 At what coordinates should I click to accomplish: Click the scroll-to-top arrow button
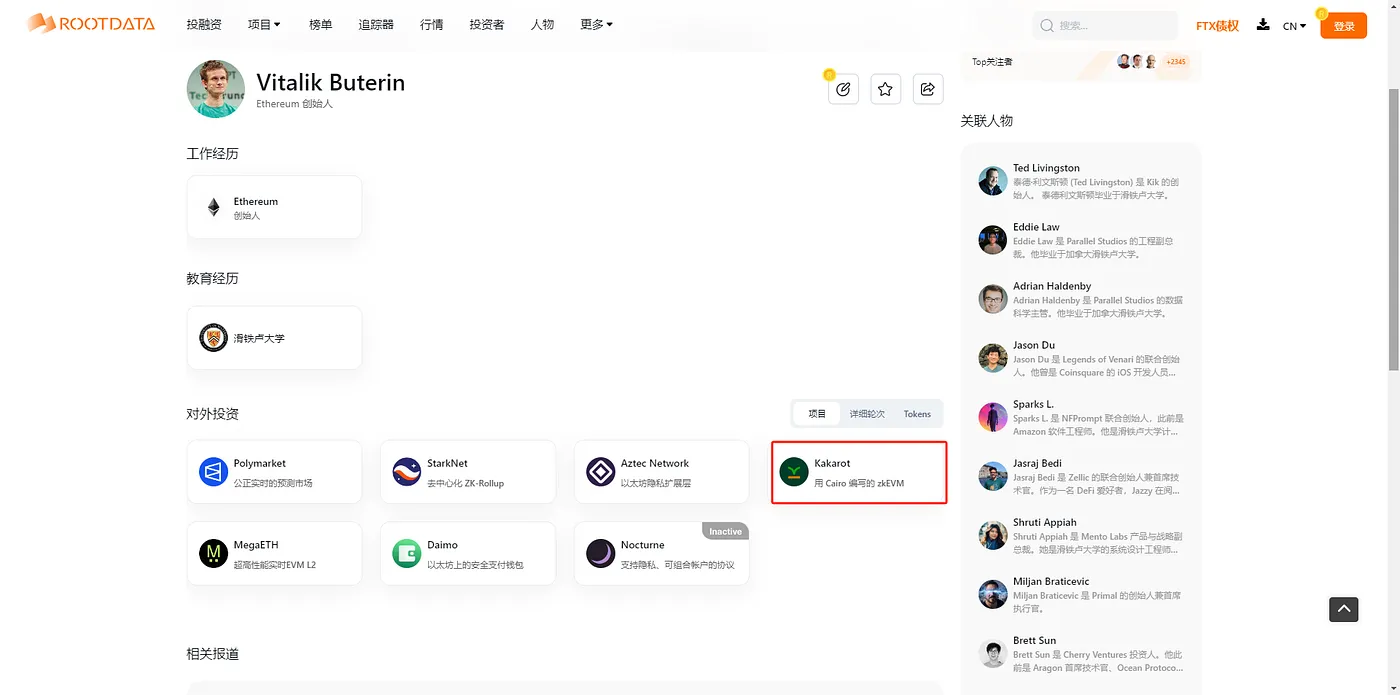pos(1343,608)
